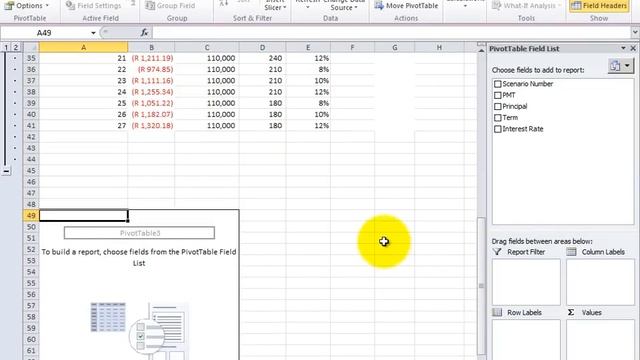Viewport: 640px width, 360px height.
Task: Select the 12% cell in row 41
Action: tap(308, 125)
